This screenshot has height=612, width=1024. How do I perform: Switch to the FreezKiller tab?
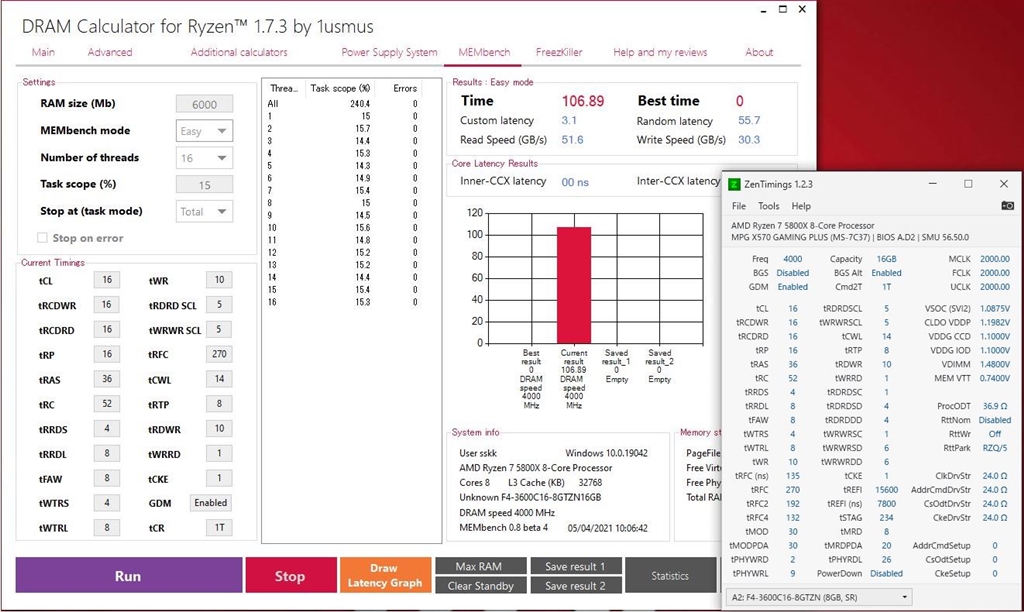point(559,52)
